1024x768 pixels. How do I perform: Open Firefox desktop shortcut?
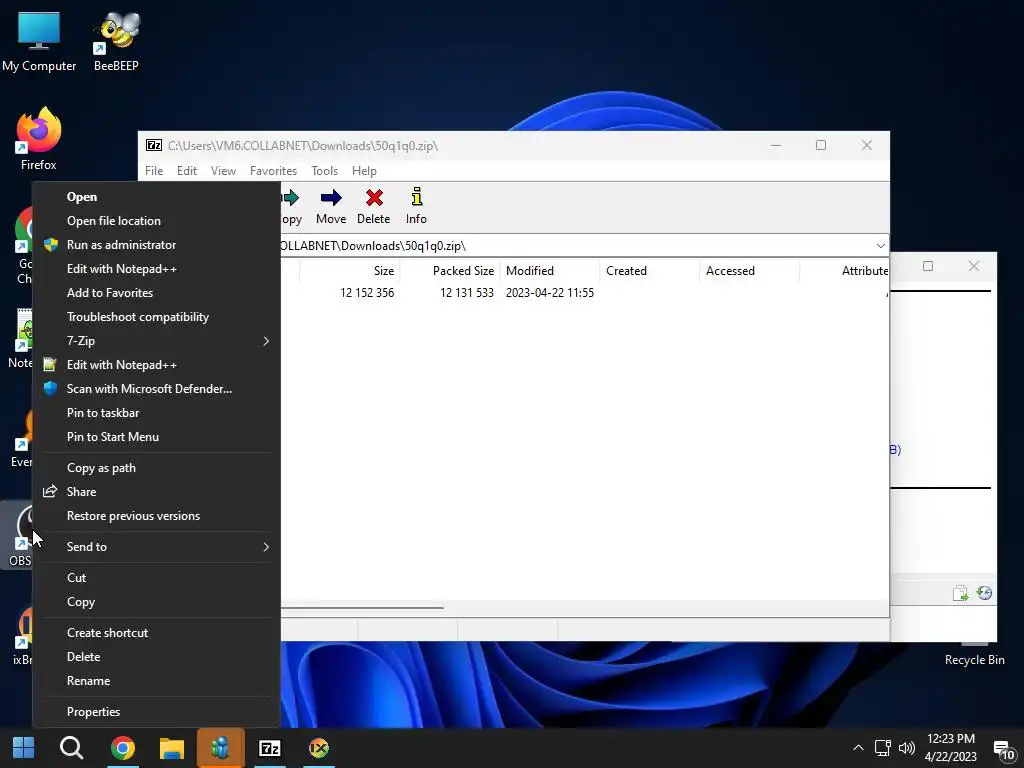(39, 140)
